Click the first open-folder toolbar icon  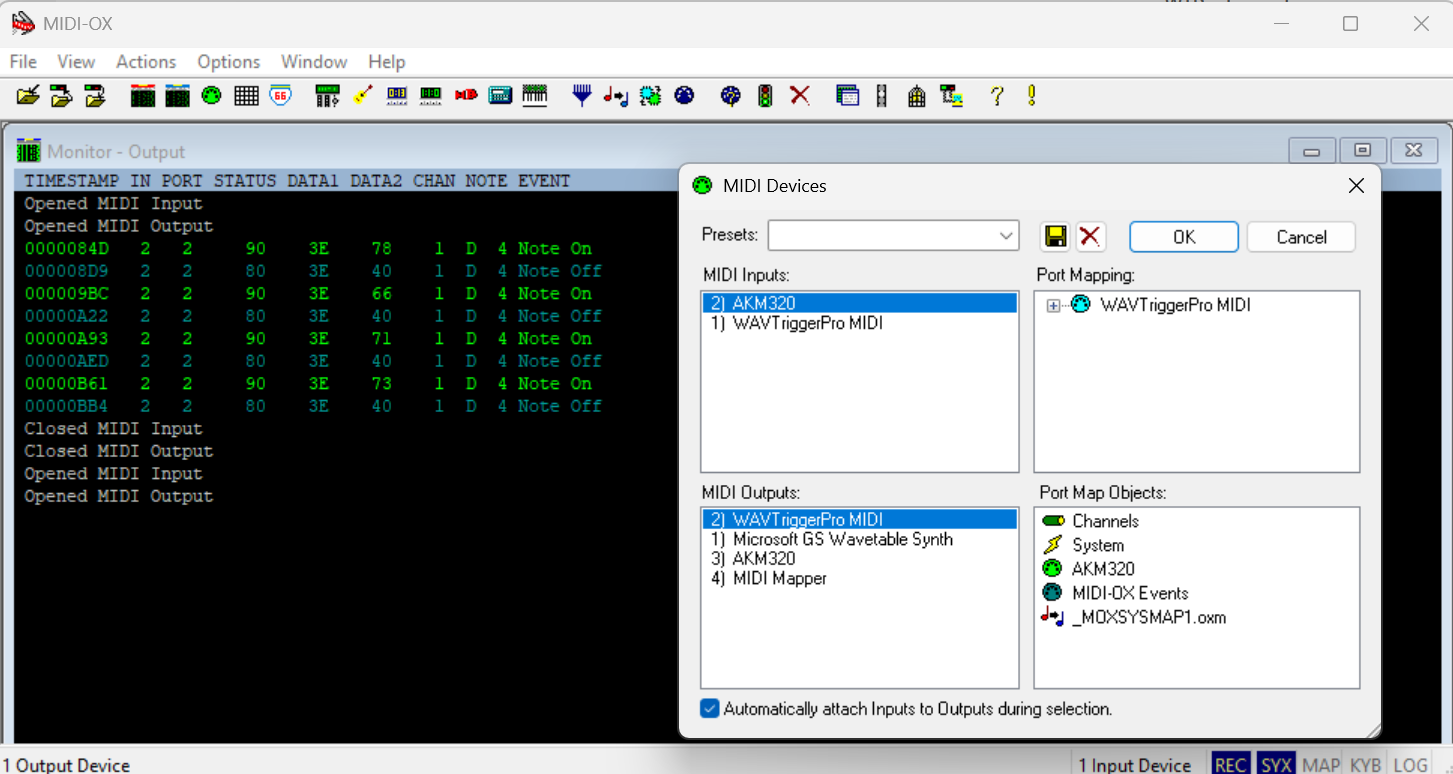(x=28, y=96)
